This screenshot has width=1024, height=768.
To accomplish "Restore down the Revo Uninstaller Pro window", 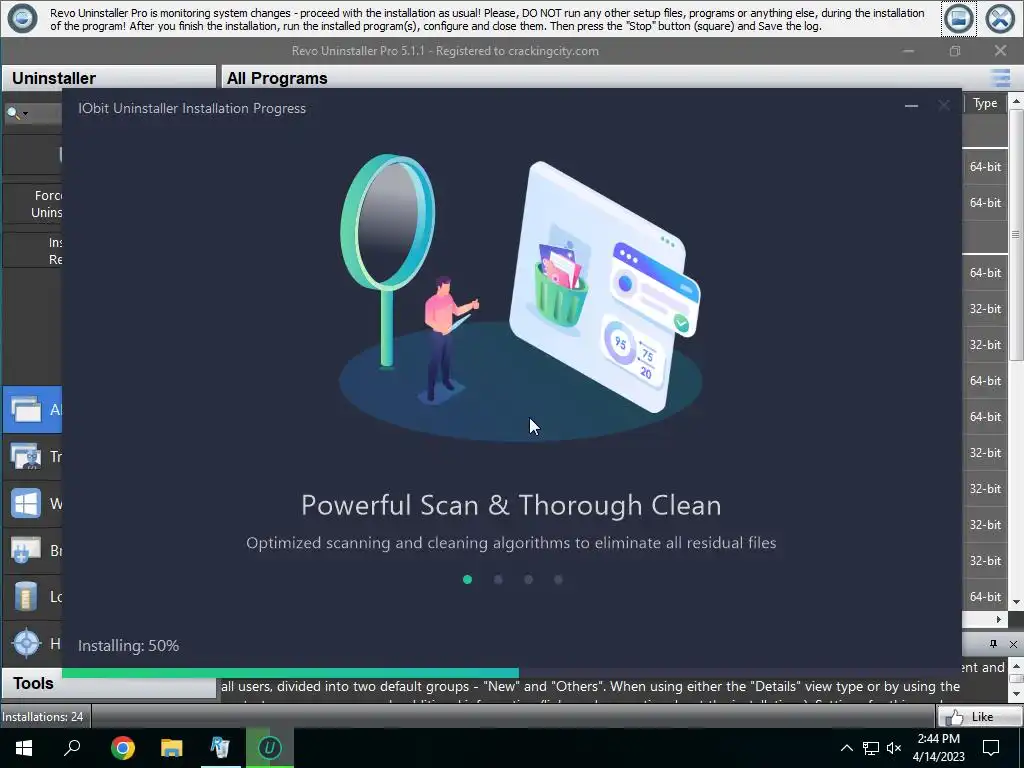I will [955, 51].
